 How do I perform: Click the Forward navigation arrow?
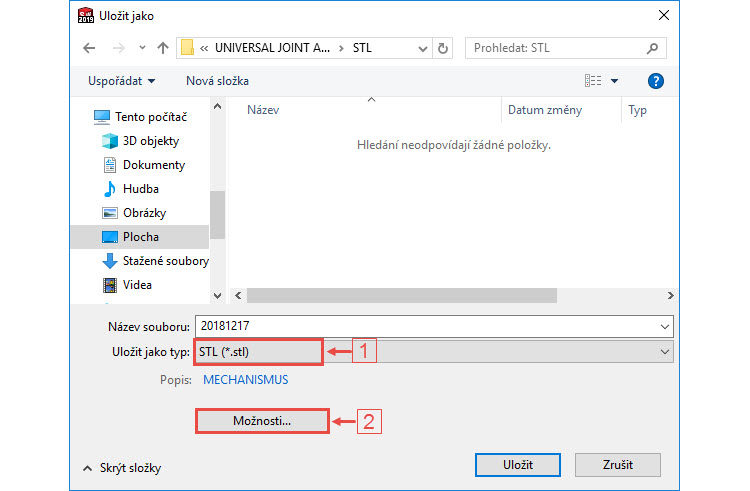click(x=118, y=48)
